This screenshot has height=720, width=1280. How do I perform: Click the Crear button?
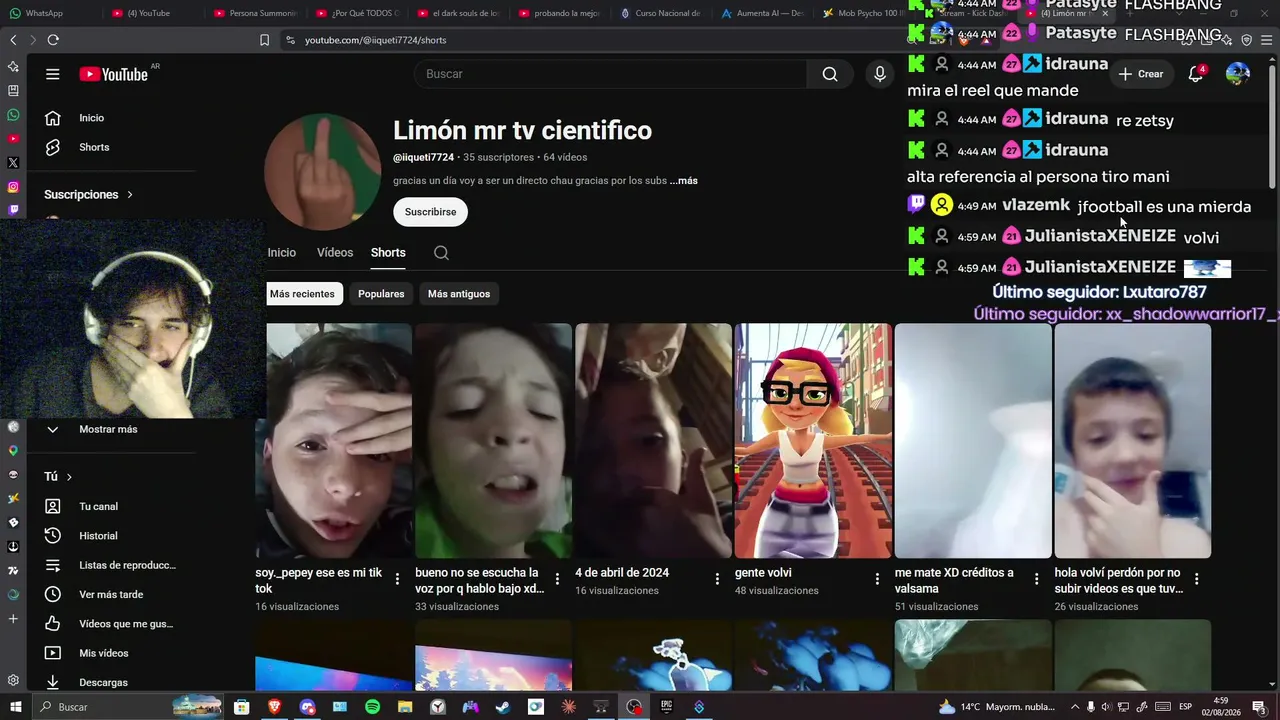coord(1141,74)
